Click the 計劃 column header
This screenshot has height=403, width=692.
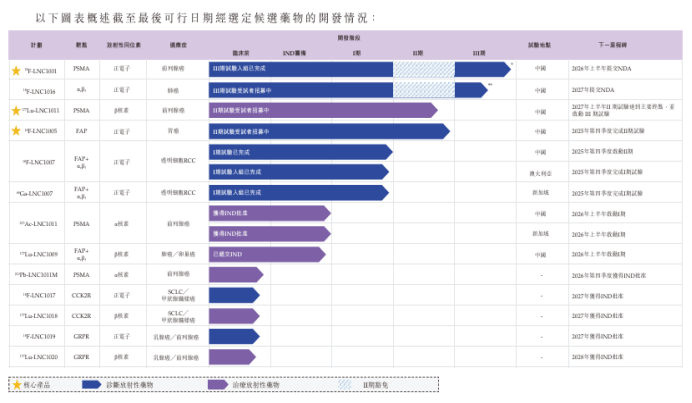36,45
